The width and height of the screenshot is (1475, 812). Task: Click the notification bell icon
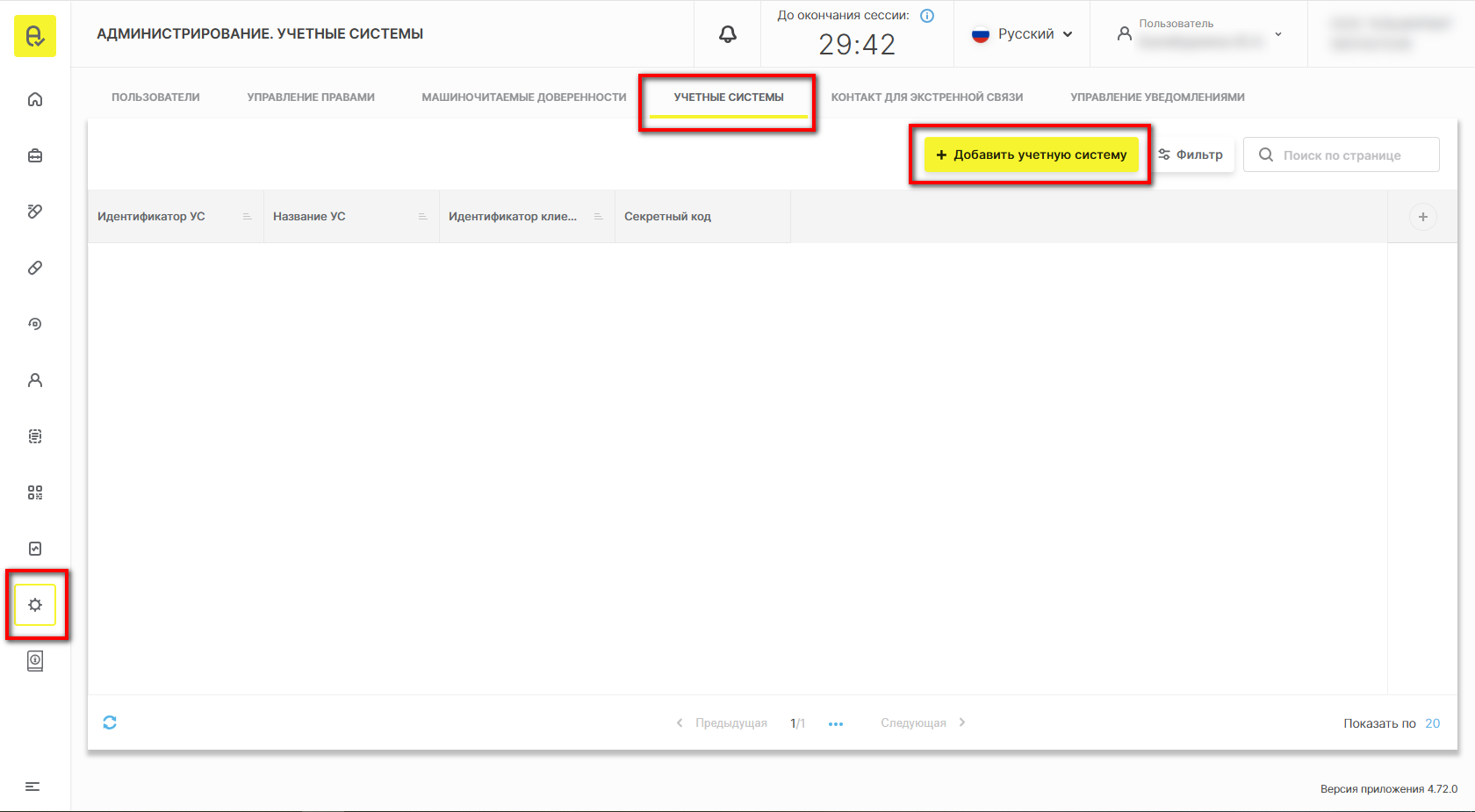coord(728,34)
